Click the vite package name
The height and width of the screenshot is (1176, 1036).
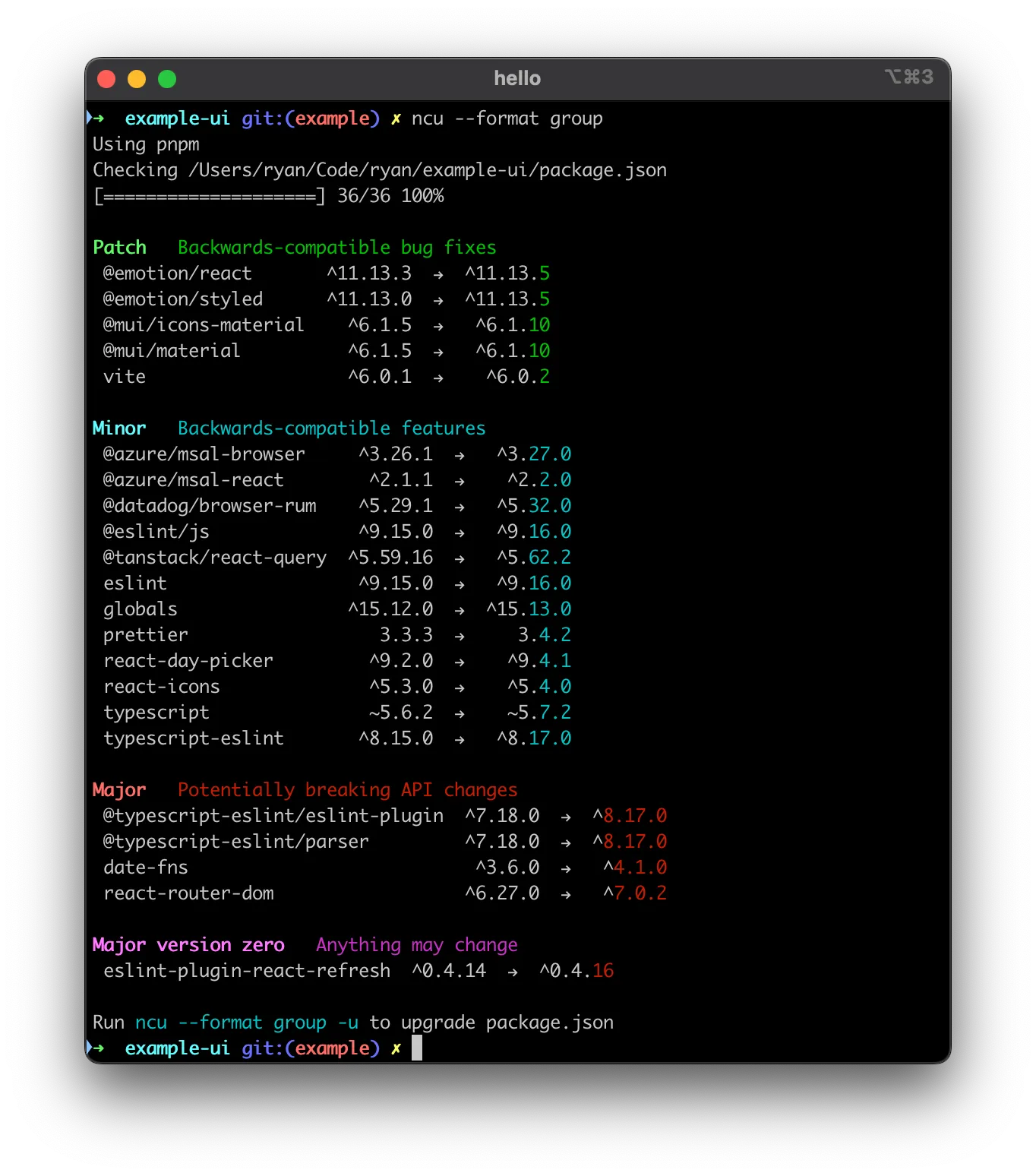coord(125,377)
